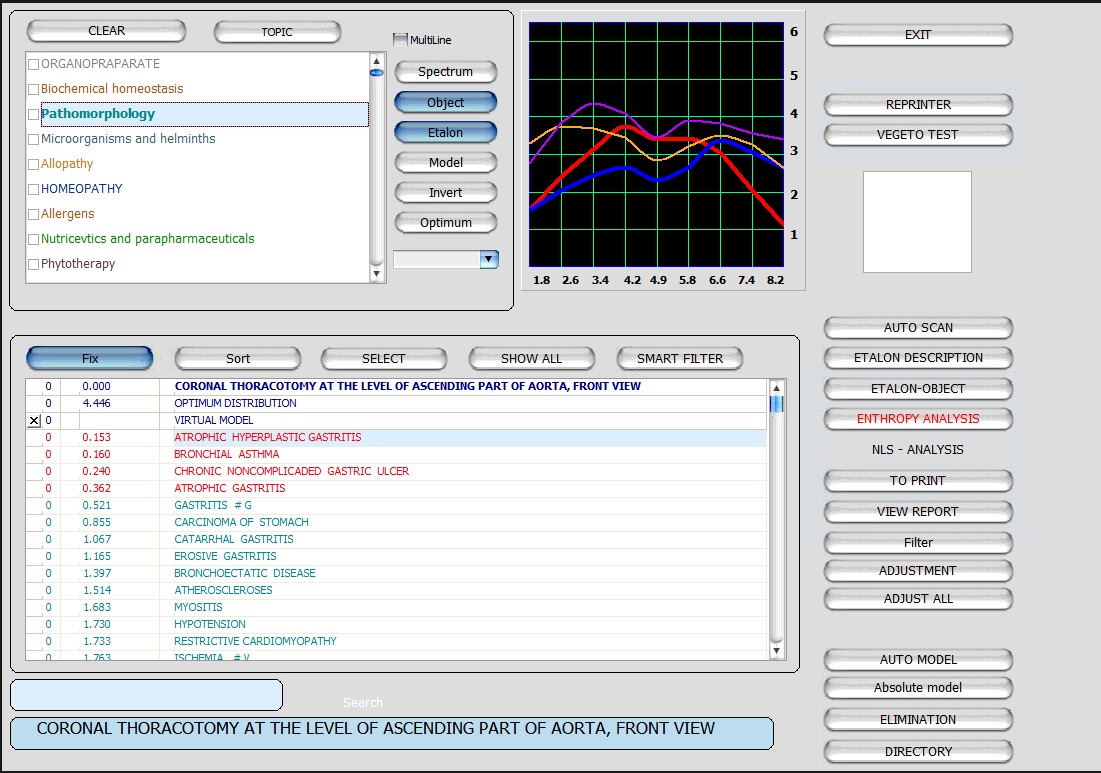
Task: Select the BRONCHIAL ASTHMA row
Action: (x=226, y=454)
